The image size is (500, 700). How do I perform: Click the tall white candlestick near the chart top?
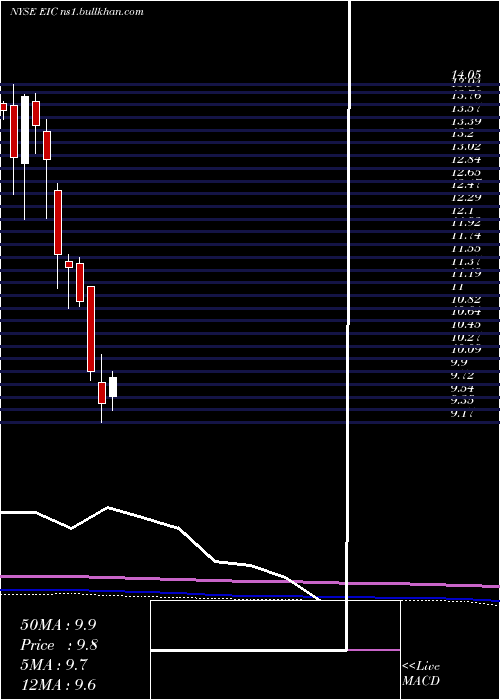[x=25, y=130]
